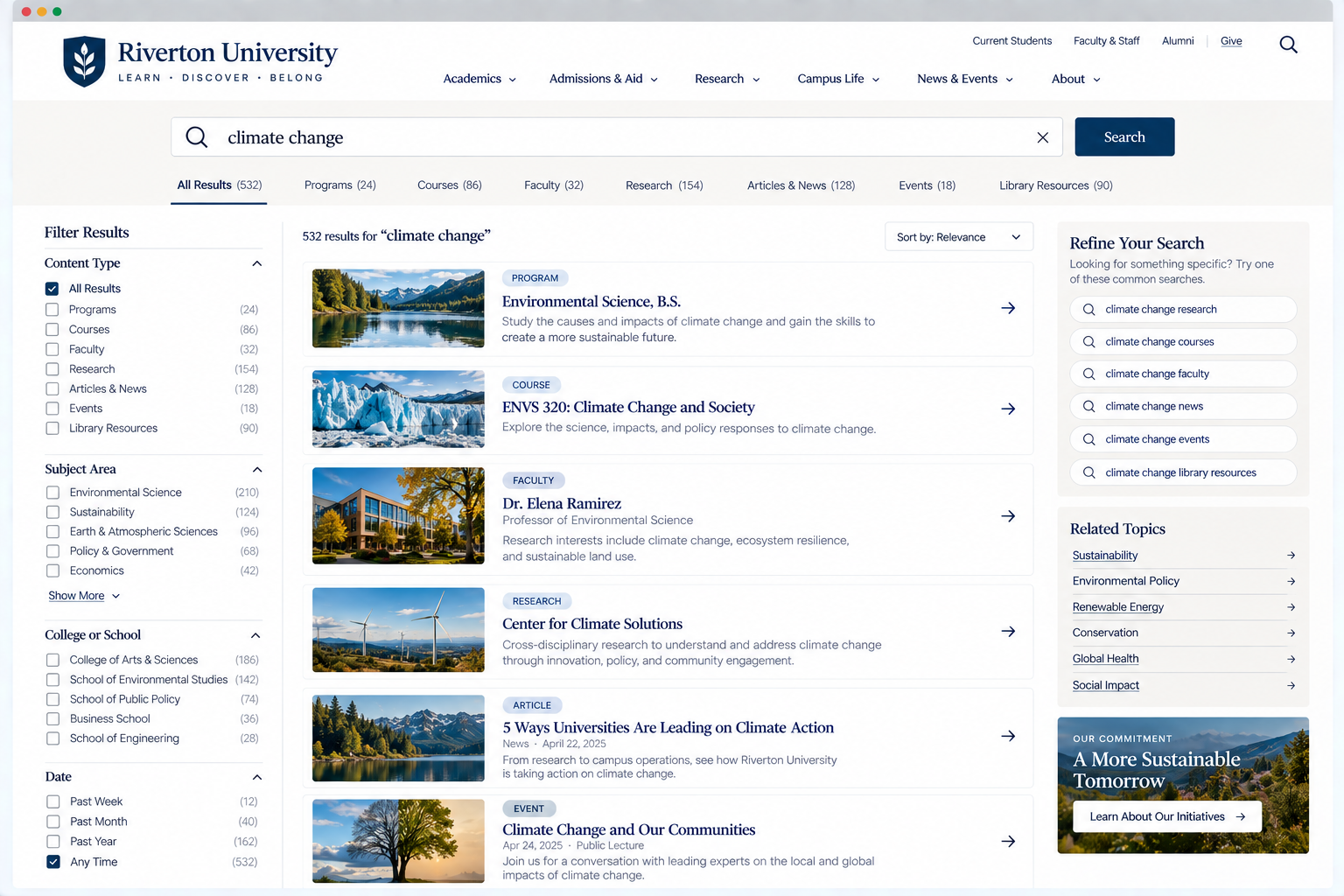Screen dimensions: 1344x896
Task: Click arrow next to Renewable Energy topic
Action: pos(1291,607)
